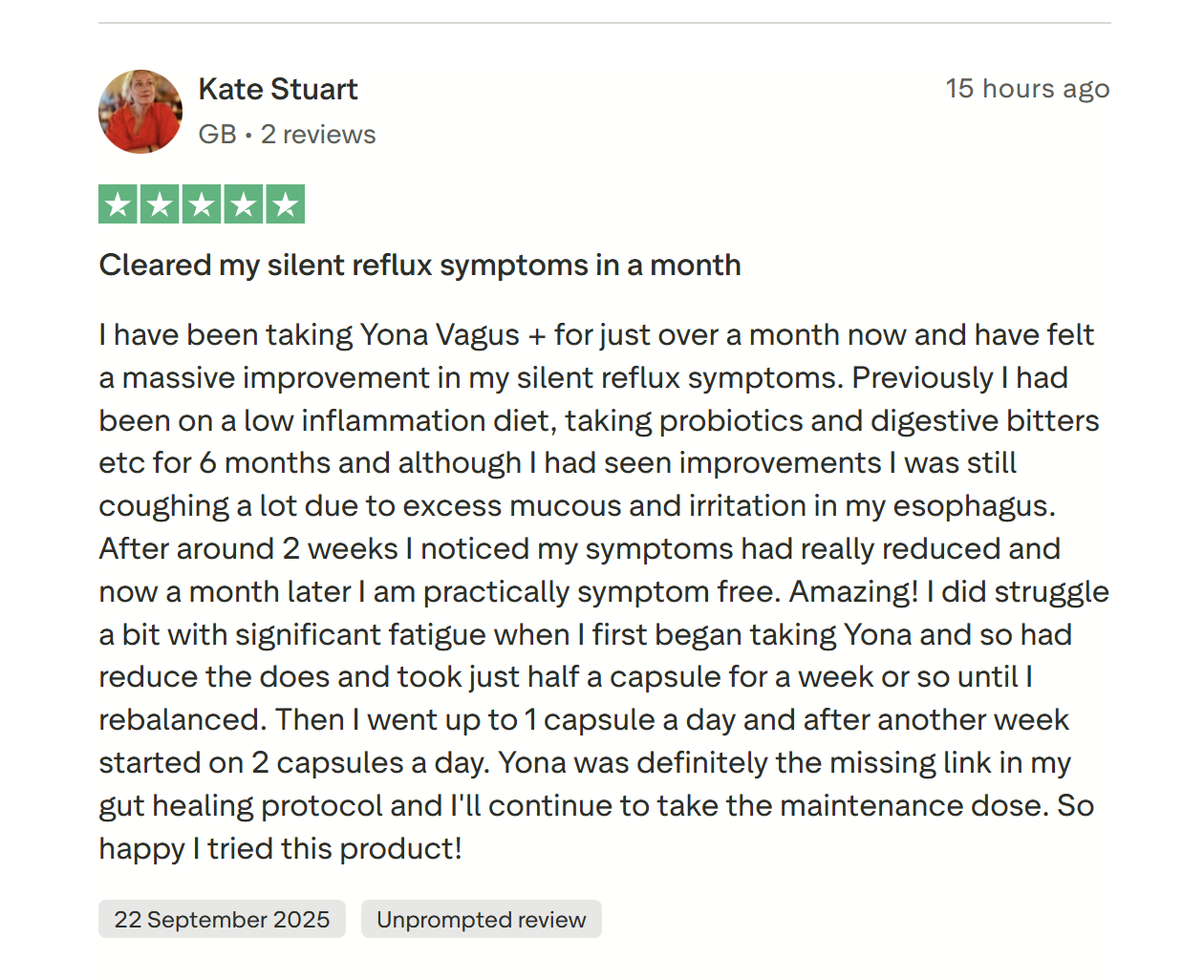Click the horizontal divider above the review
Image resolution: width=1204 pixels, height=980 pixels.
pyautogui.click(x=604, y=23)
